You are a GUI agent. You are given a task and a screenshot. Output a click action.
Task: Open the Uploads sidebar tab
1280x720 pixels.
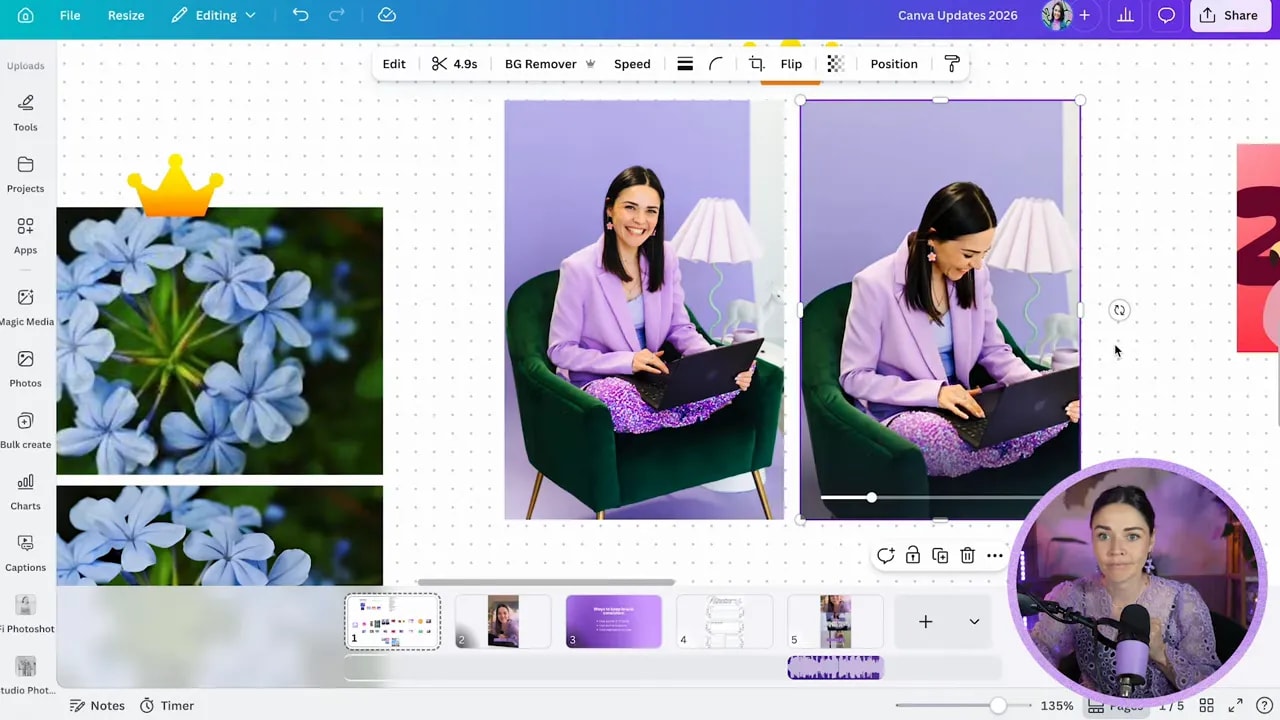(25, 65)
